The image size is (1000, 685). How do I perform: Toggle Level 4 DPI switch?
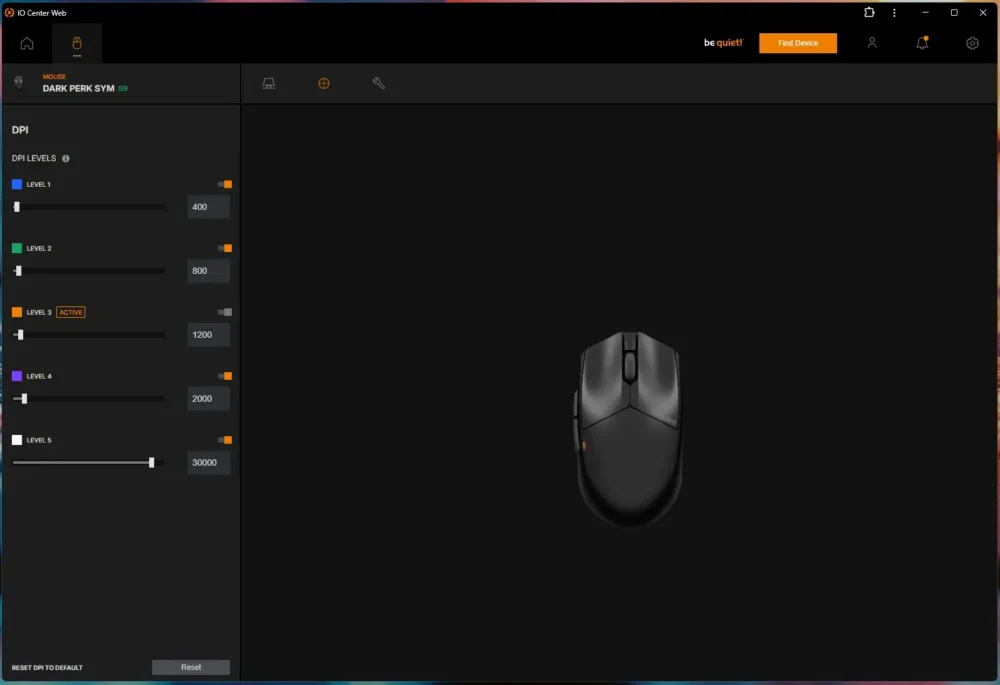[x=224, y=376]
